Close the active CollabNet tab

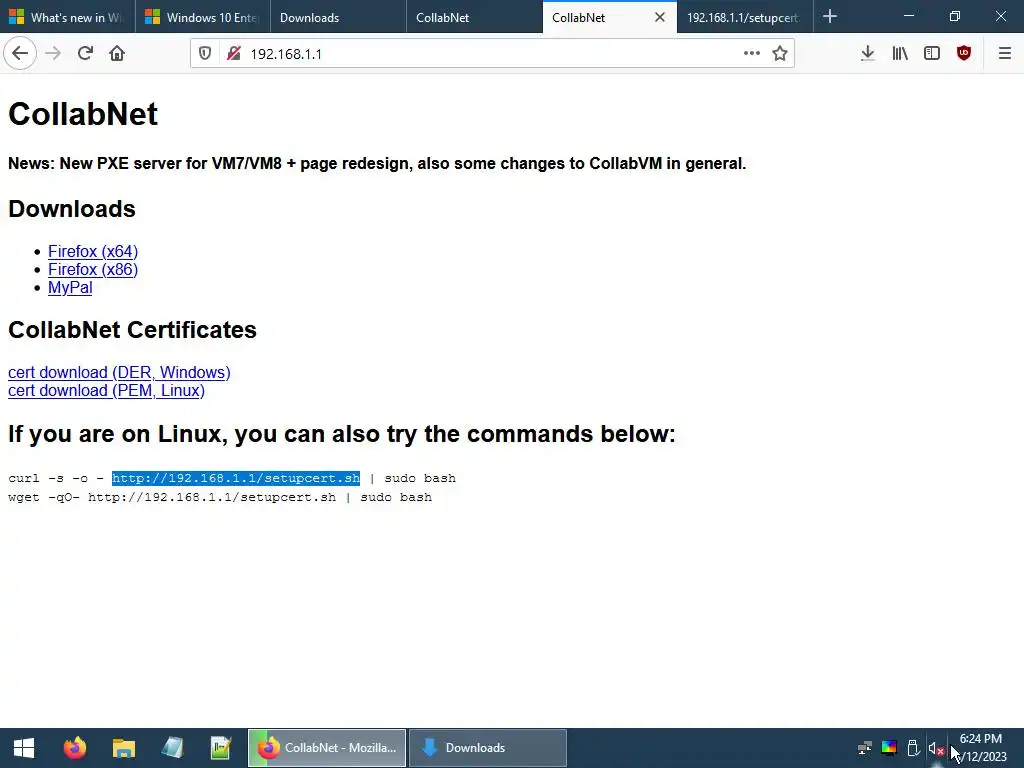click(x=660, y=18)
